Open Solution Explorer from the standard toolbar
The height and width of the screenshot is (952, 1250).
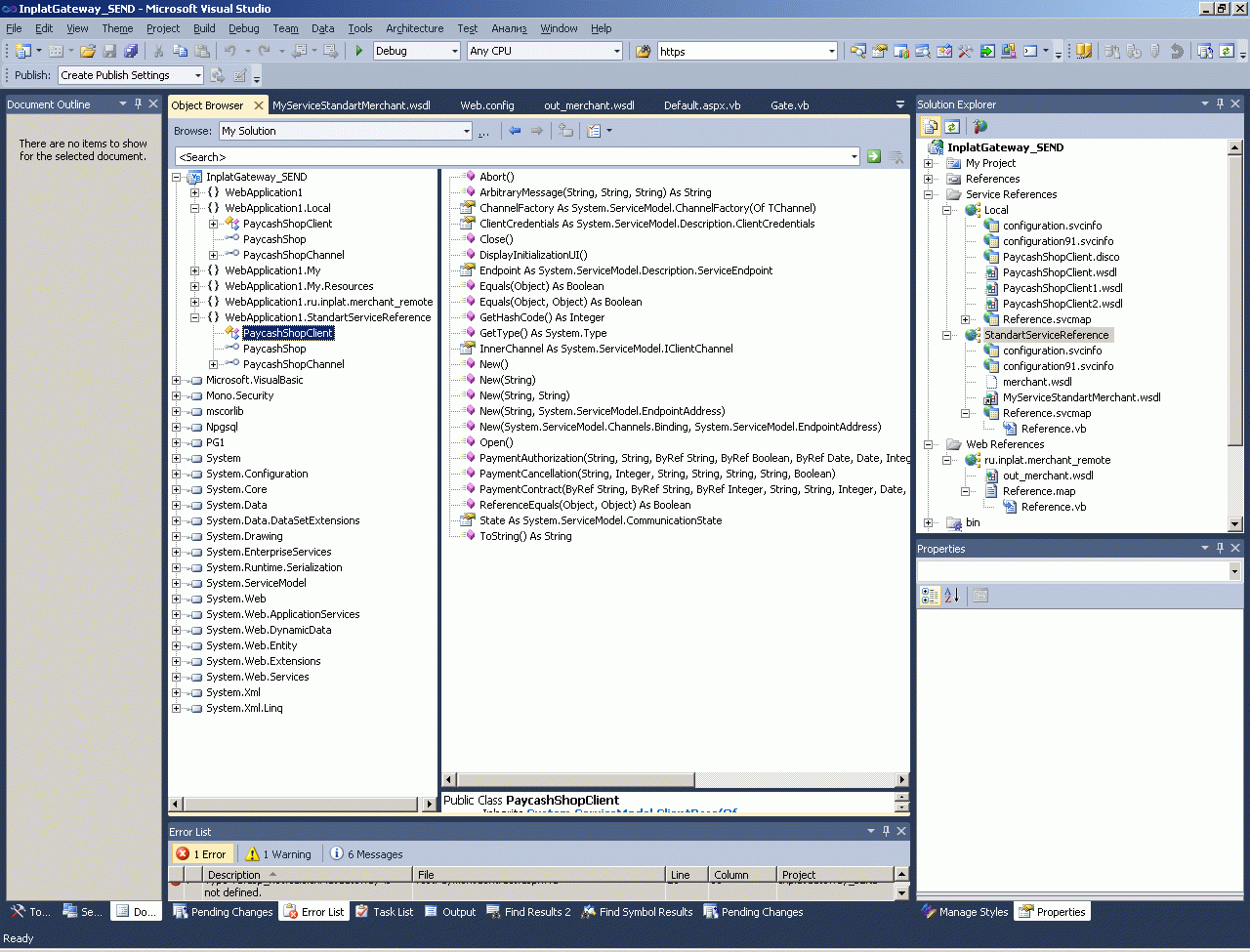click(x=858, y=51)
